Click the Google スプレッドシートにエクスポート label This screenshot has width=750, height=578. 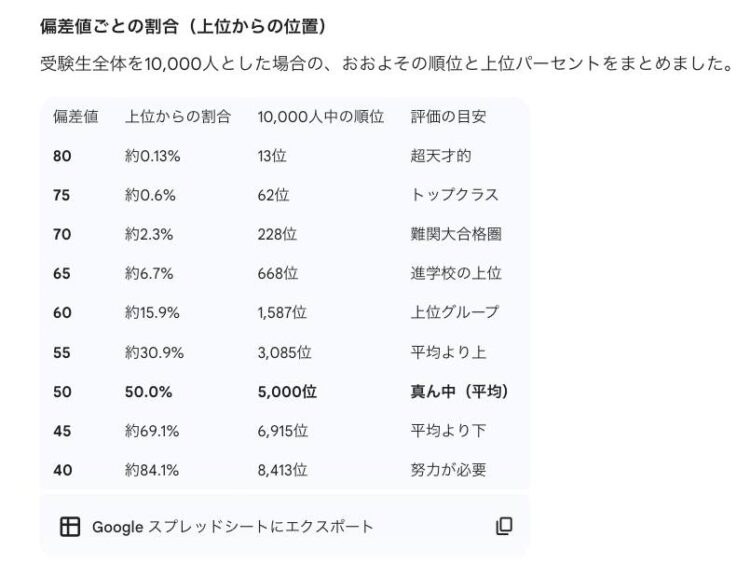click(x=232, y=526)
